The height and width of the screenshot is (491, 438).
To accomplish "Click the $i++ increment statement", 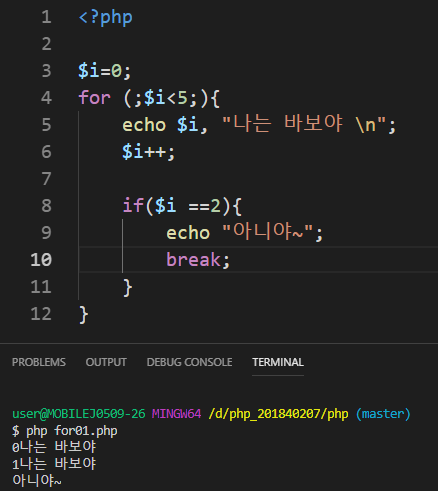I will pyautogui.click(x=148, y=152).
